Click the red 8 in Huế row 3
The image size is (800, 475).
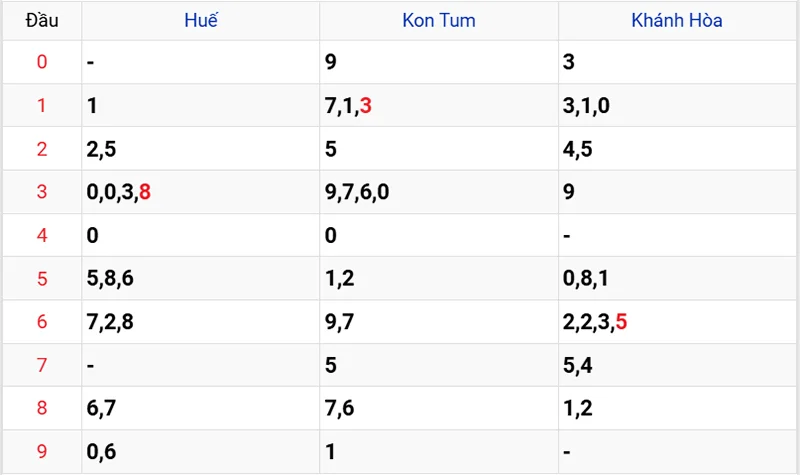tap(146, 192)
